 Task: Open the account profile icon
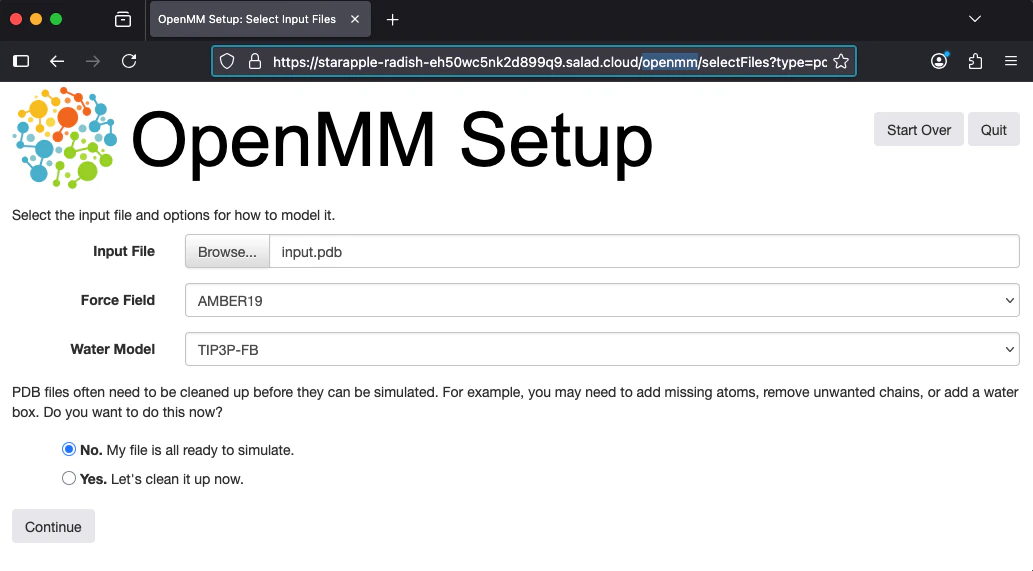pos(939,61)
